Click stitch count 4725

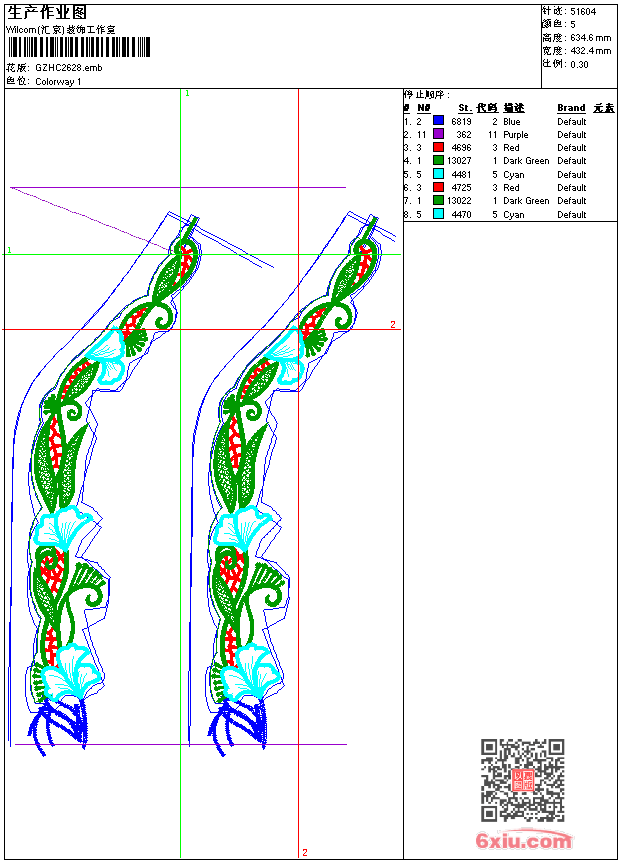pos(461,188)
